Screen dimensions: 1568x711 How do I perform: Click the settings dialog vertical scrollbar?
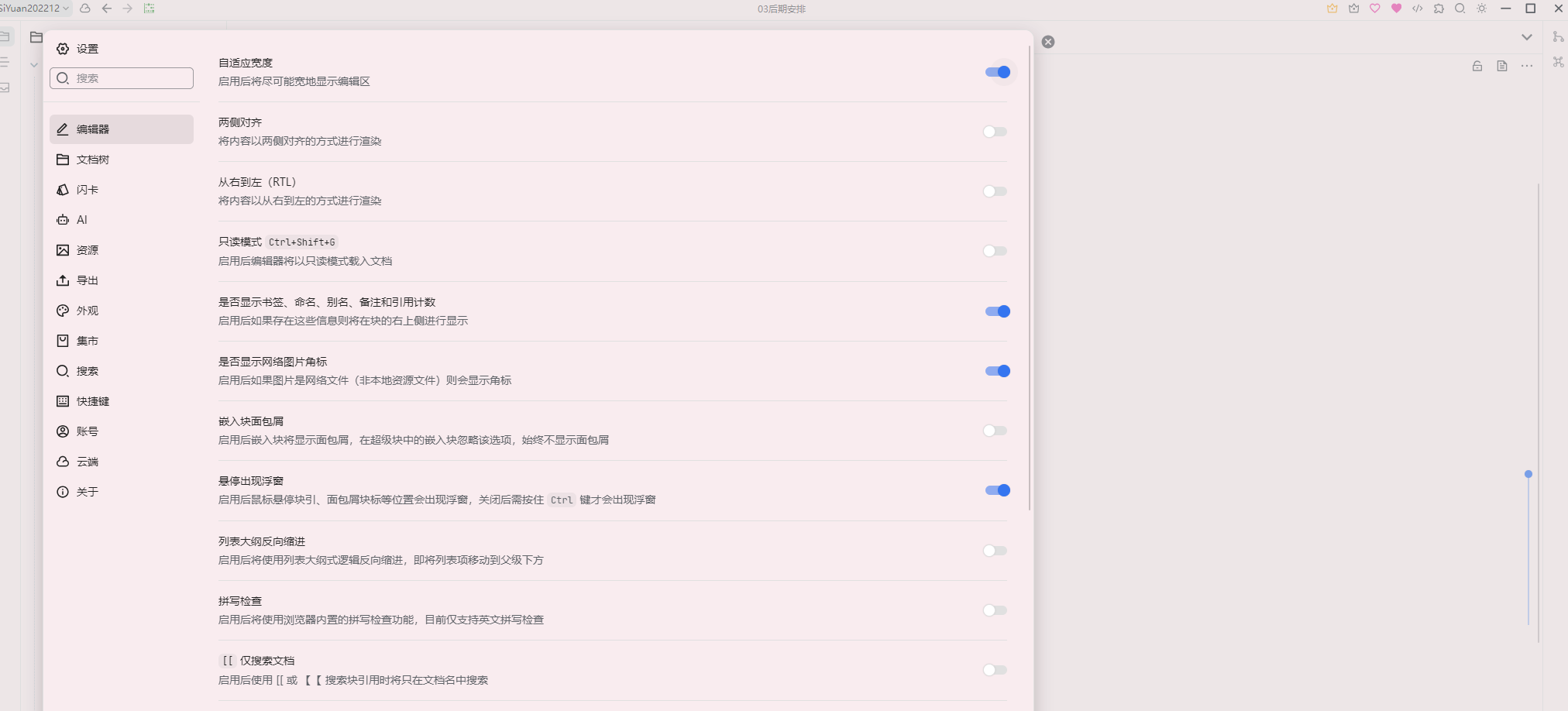point(1030,278)
